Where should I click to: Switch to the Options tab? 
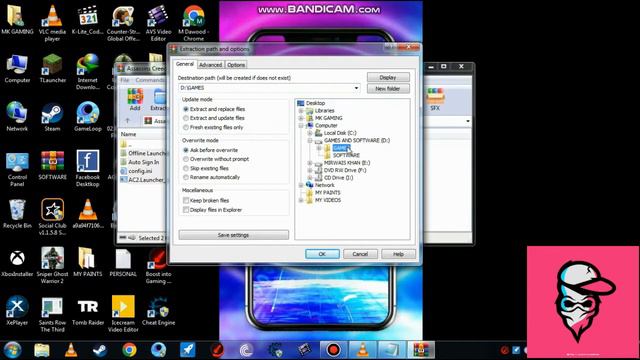tap(236, 65)
